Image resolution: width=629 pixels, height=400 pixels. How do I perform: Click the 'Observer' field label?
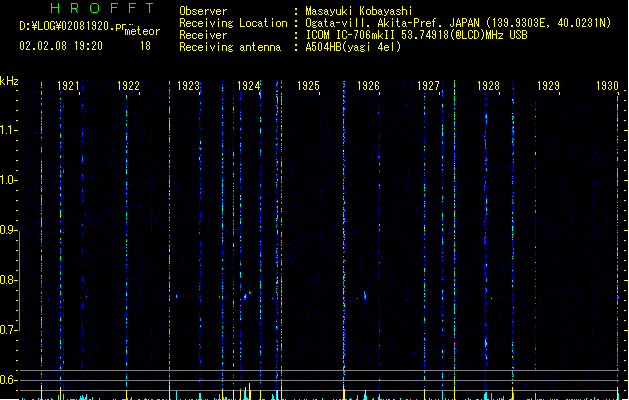(203, 11)
